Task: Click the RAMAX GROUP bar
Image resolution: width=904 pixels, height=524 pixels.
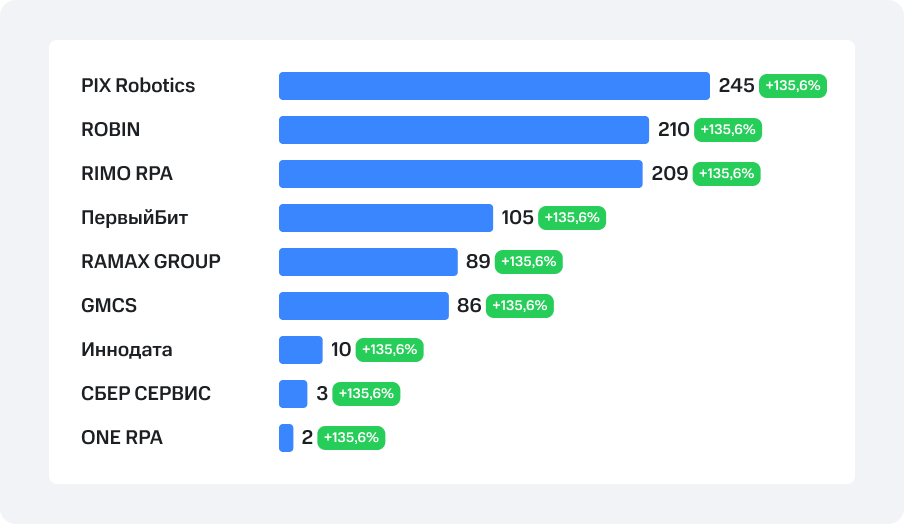Action: (x=368, y=262)
